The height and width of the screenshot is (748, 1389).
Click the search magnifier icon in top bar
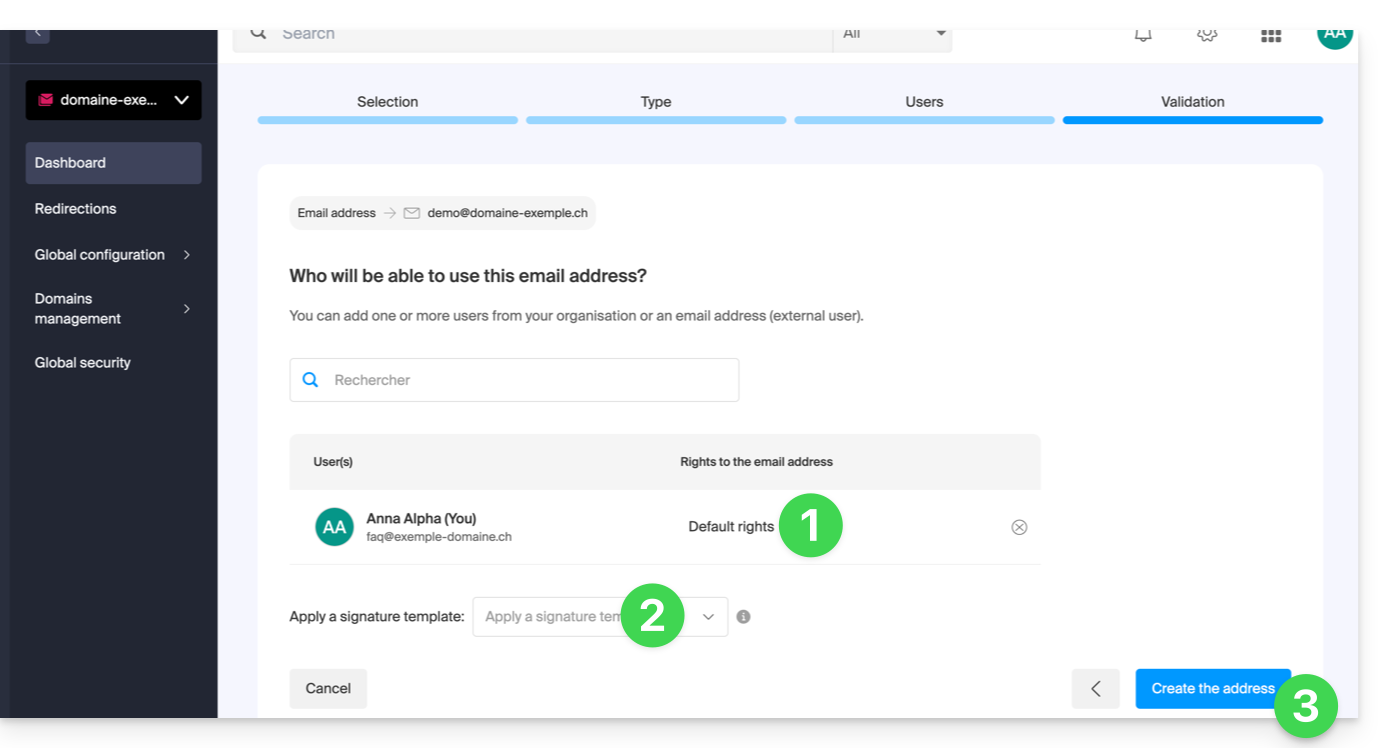(259, 33)
